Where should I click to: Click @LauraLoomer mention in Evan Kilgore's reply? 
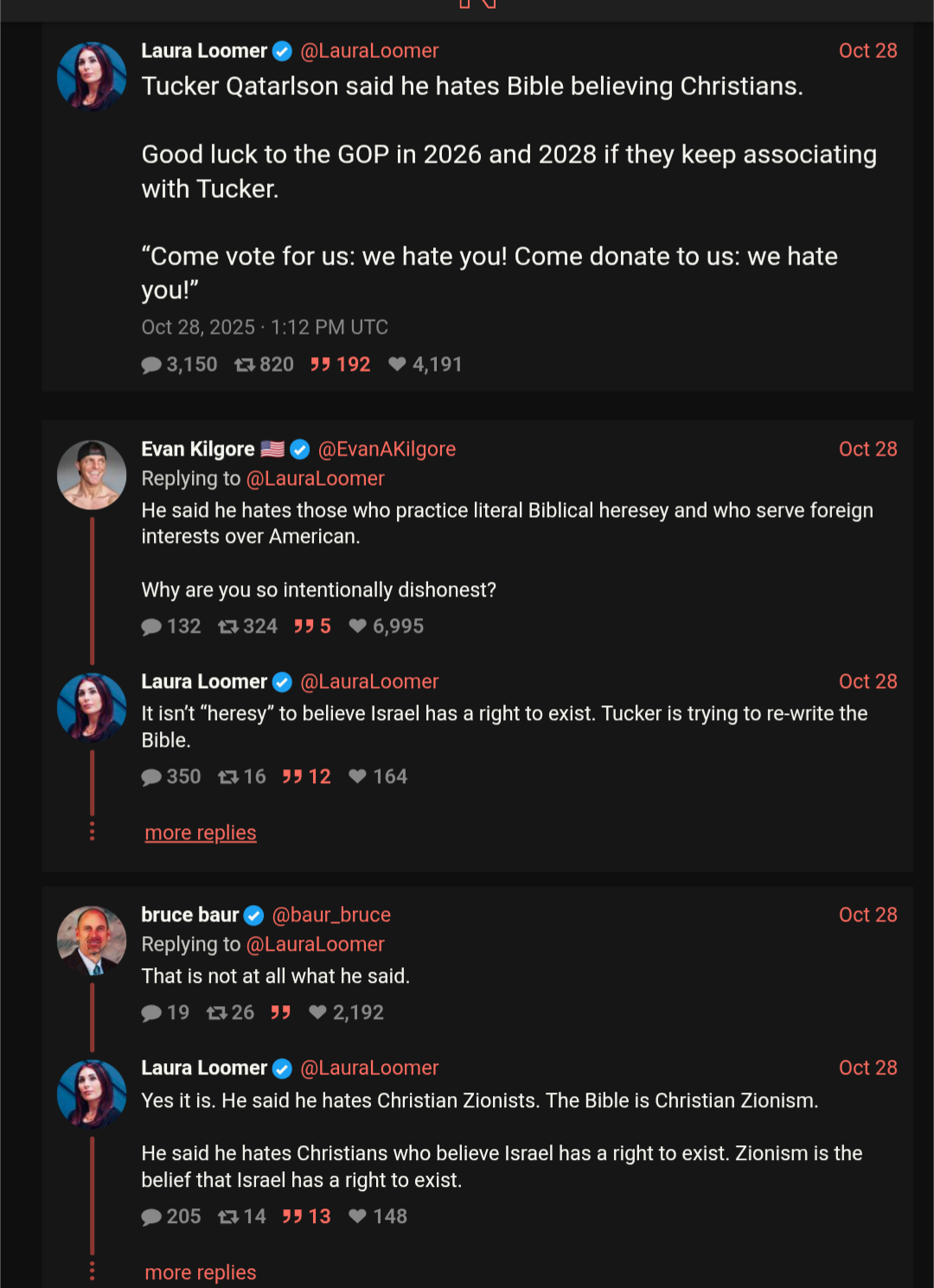[315, 479]
